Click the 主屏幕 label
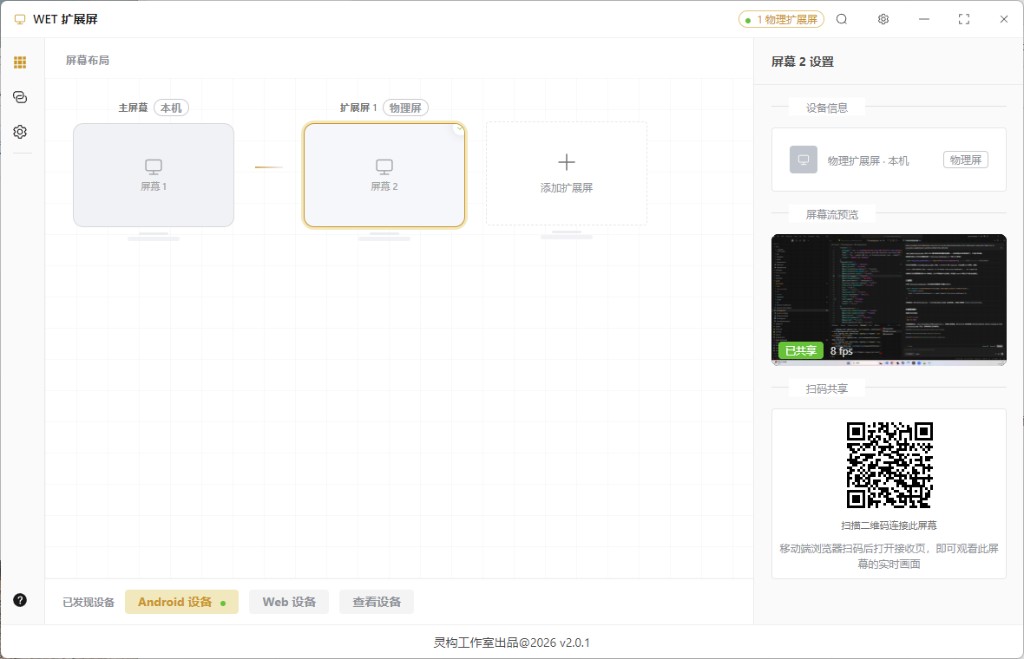 point(133,108)
